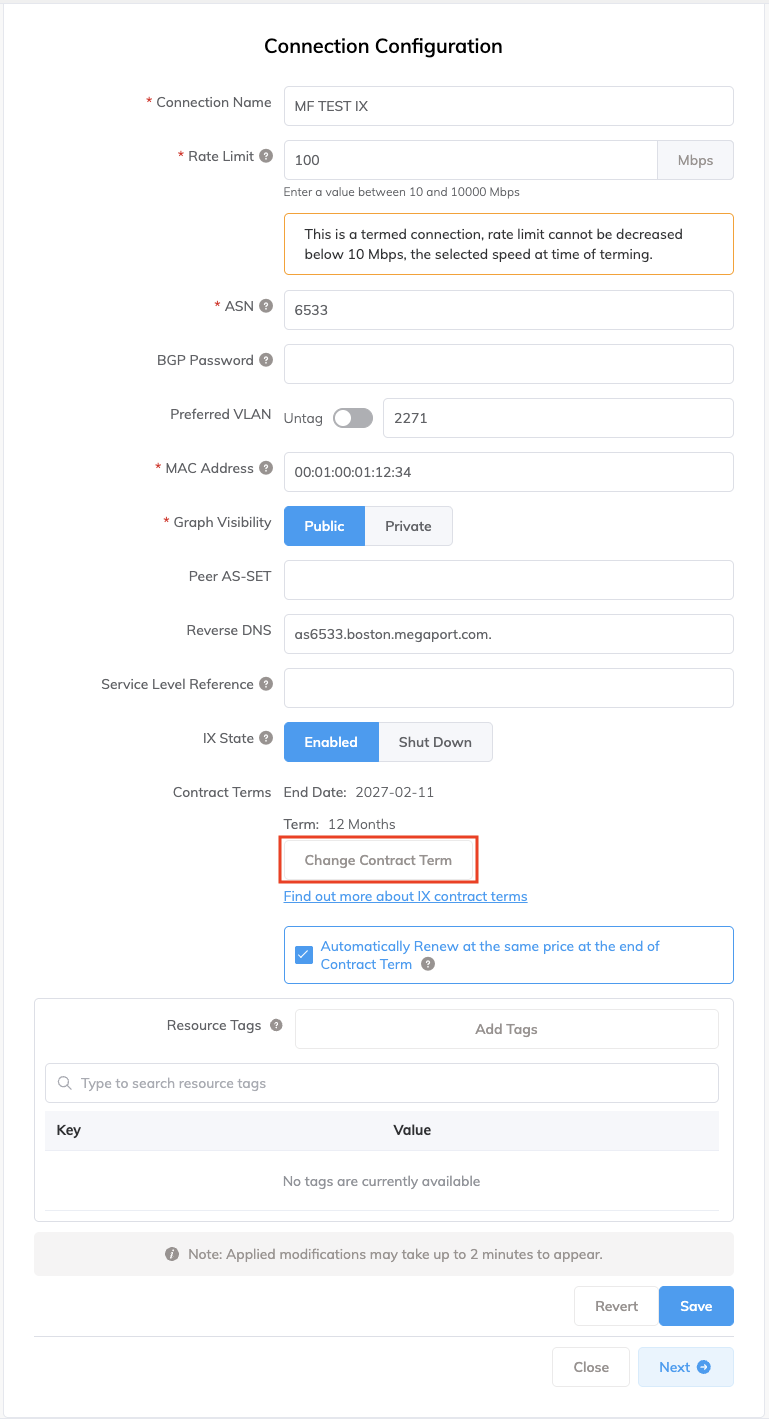Click the auto-renew contract term help icon

pyautogui.click(x=428, y=964)
